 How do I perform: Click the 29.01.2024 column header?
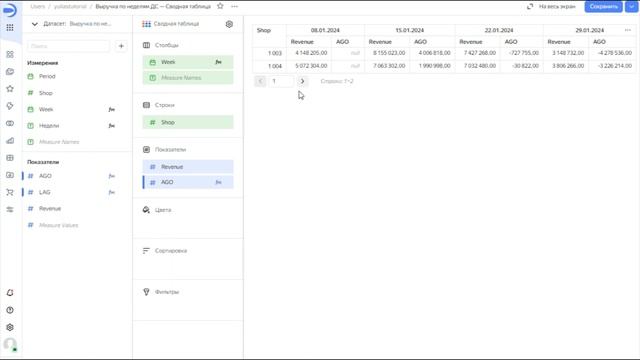click(x=590, y=30)
